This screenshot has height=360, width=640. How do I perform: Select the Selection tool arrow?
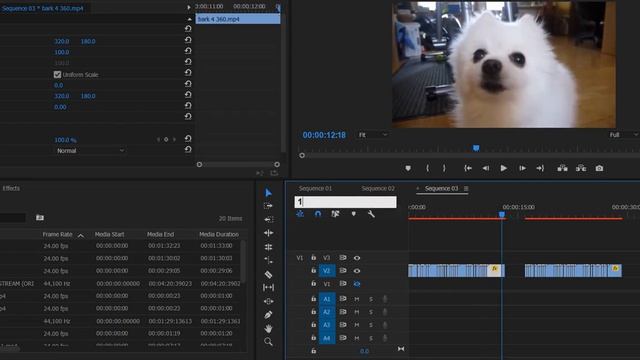(268, 193)
